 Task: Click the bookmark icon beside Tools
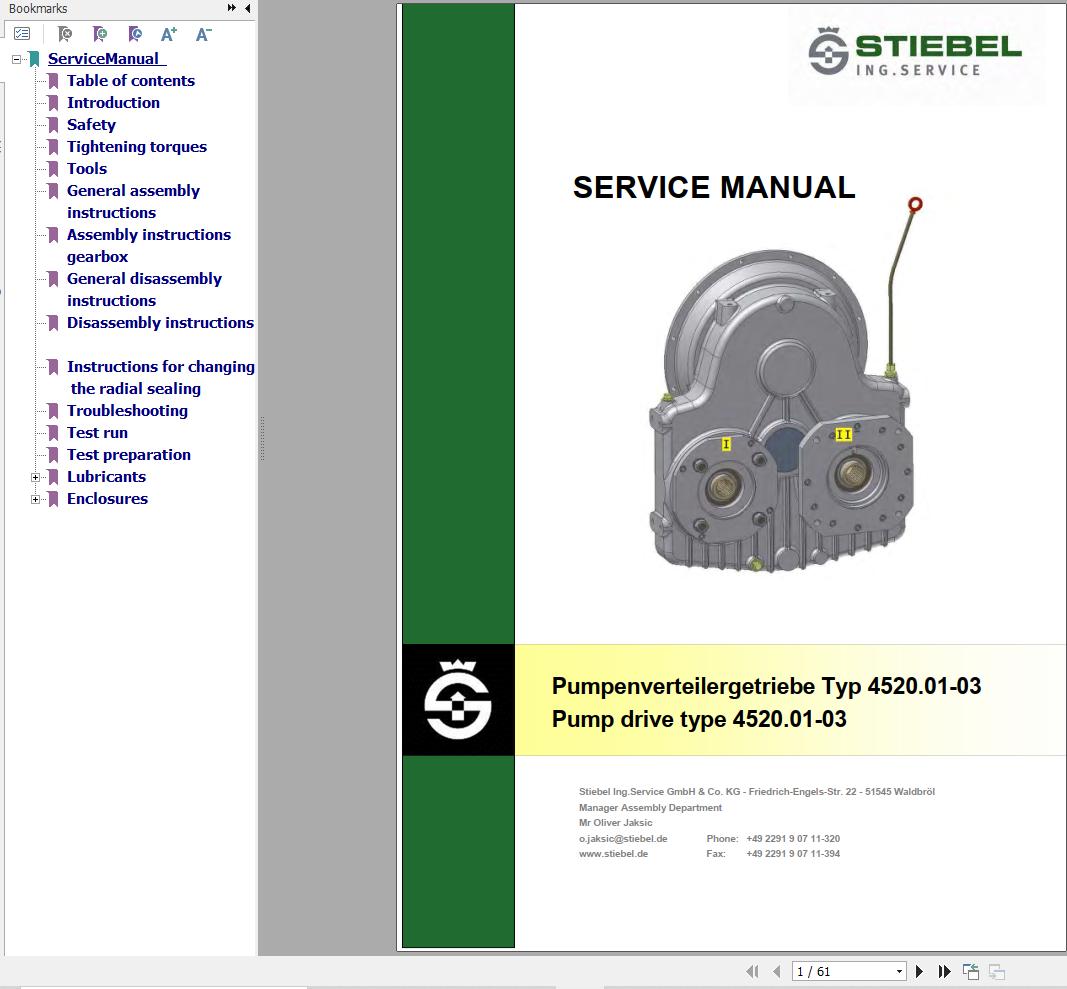53,169
